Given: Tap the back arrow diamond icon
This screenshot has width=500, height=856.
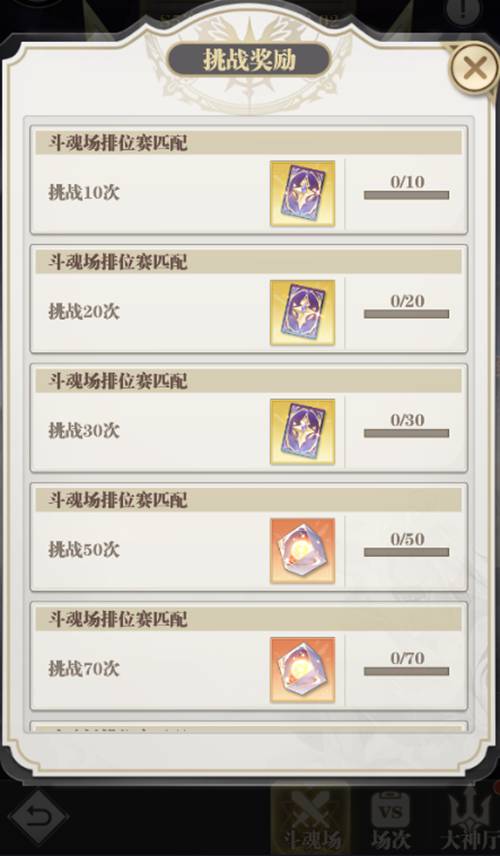Looking at the screenshot, I should pos(39,817).
